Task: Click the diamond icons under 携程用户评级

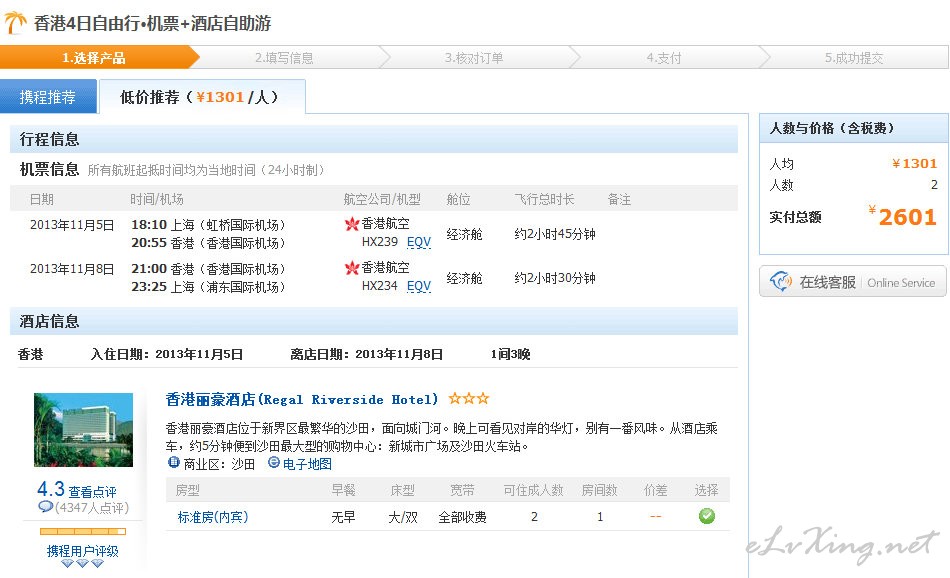Action: [x=82, y=563]
